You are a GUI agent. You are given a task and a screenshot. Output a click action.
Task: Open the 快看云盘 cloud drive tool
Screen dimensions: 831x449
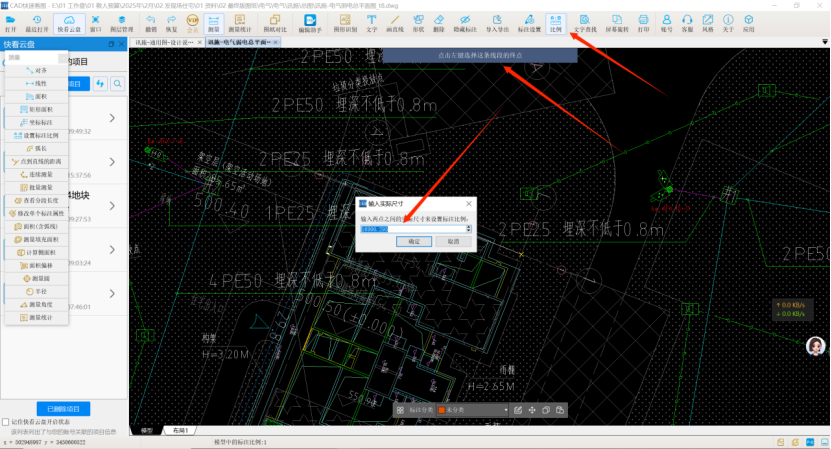70,23
